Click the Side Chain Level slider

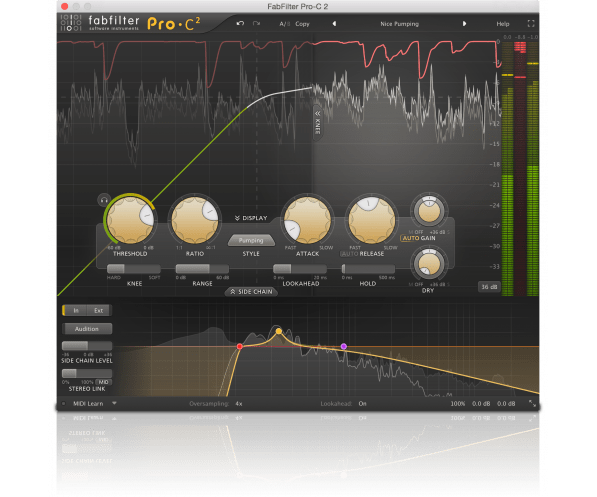point(87,346)
